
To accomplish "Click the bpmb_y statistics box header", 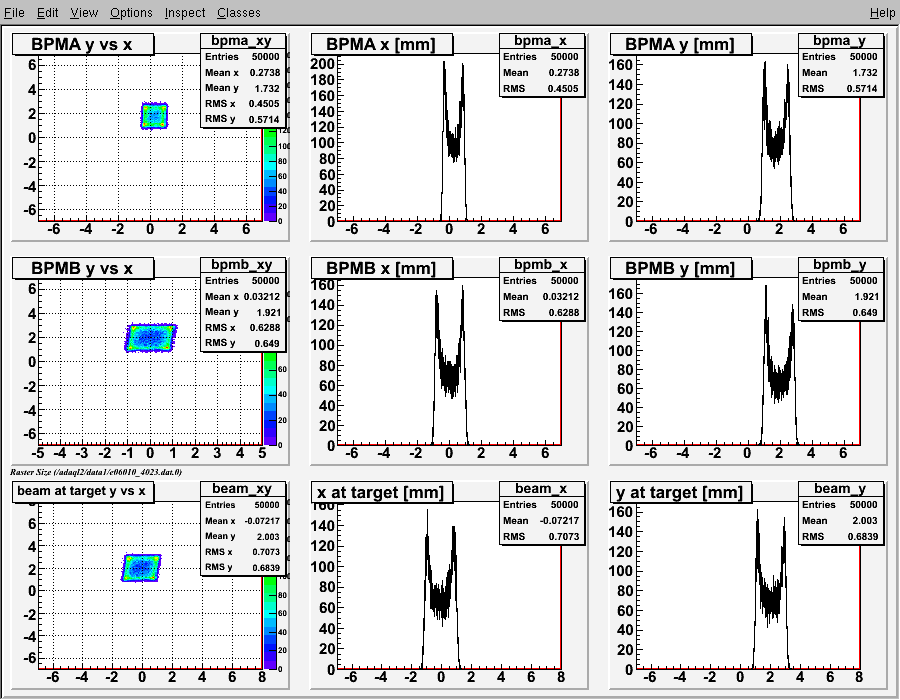I will (x=840, y=265).
